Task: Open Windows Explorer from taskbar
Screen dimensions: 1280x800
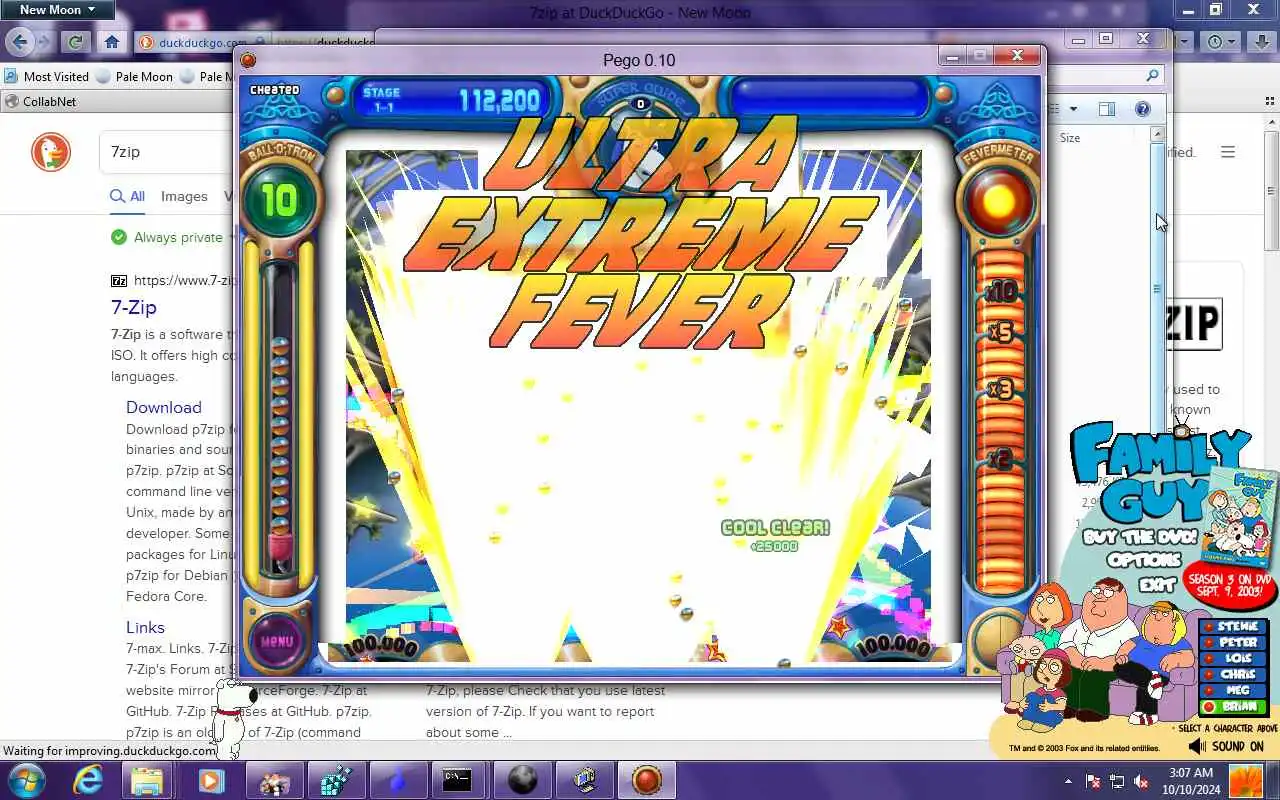Action: pos(147,780)
